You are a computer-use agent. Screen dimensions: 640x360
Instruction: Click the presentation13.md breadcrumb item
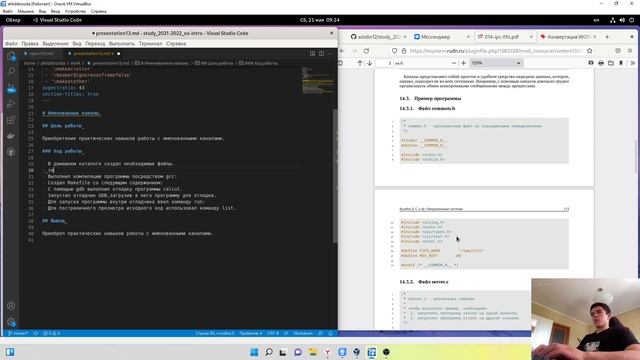(x=110, y=63)
